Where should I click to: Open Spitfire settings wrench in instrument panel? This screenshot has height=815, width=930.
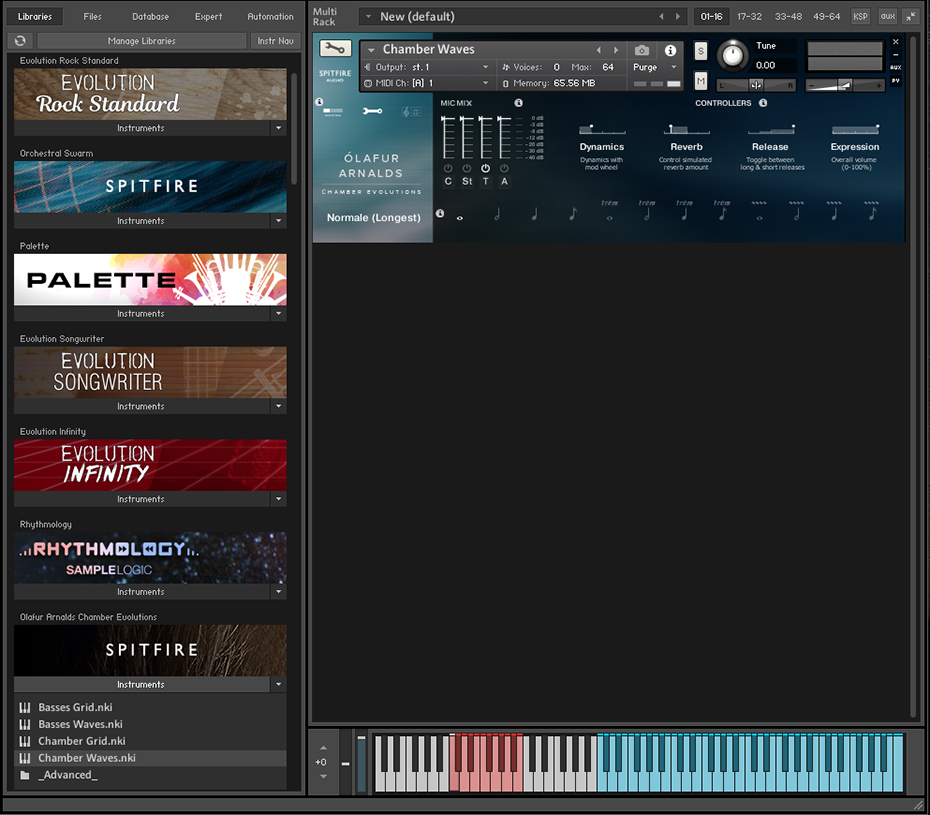[372, 111]
